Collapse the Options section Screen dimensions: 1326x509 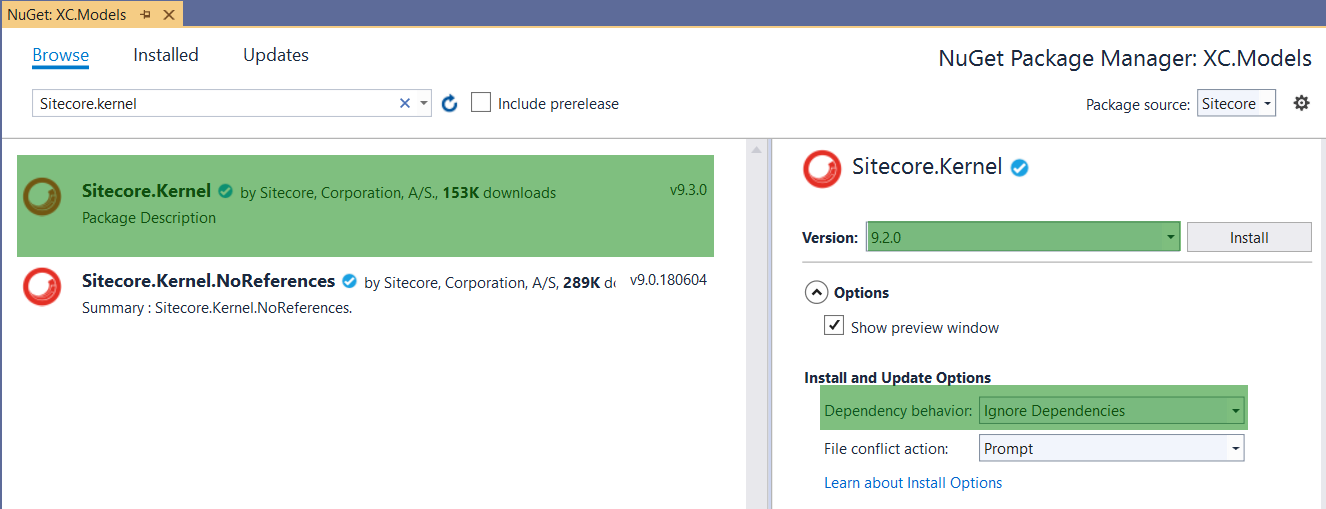pos(817,293)
